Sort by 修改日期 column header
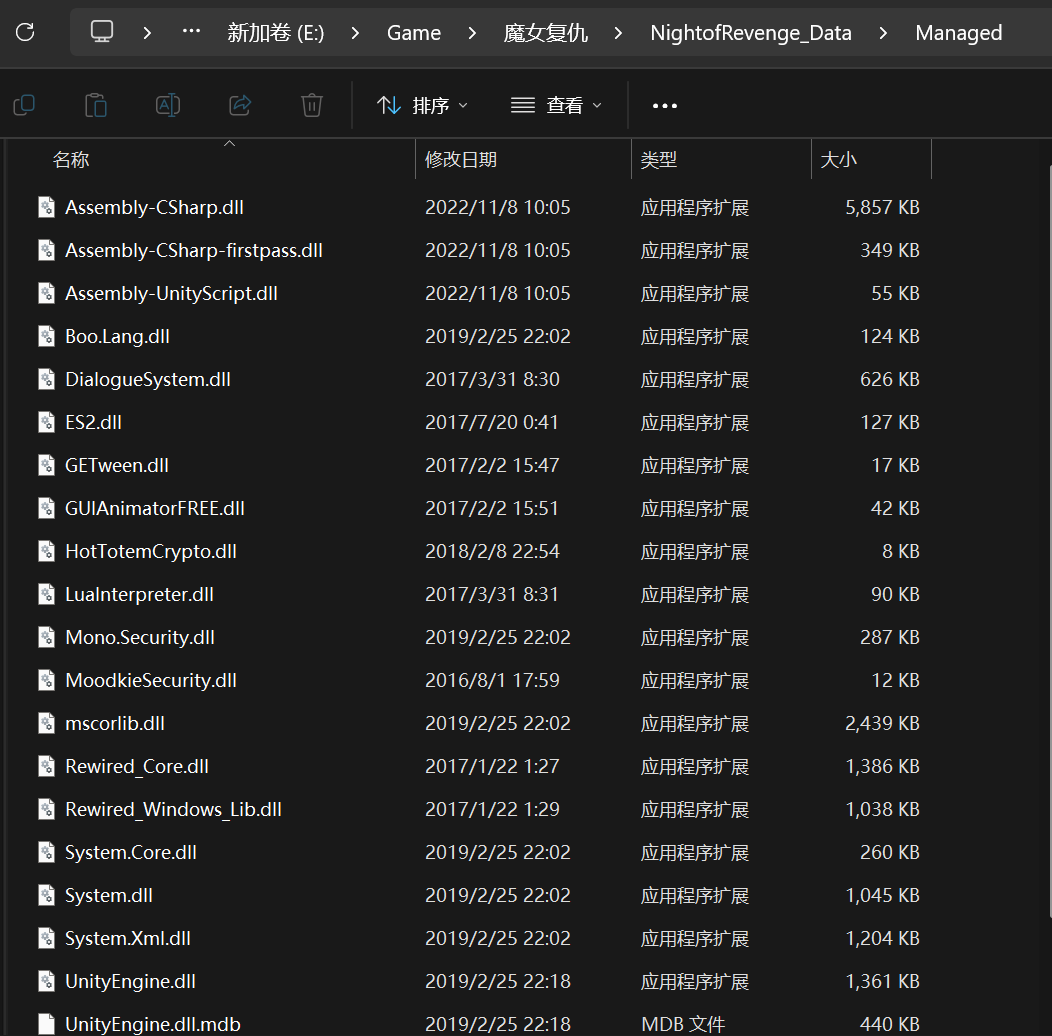 pos(461,159)
